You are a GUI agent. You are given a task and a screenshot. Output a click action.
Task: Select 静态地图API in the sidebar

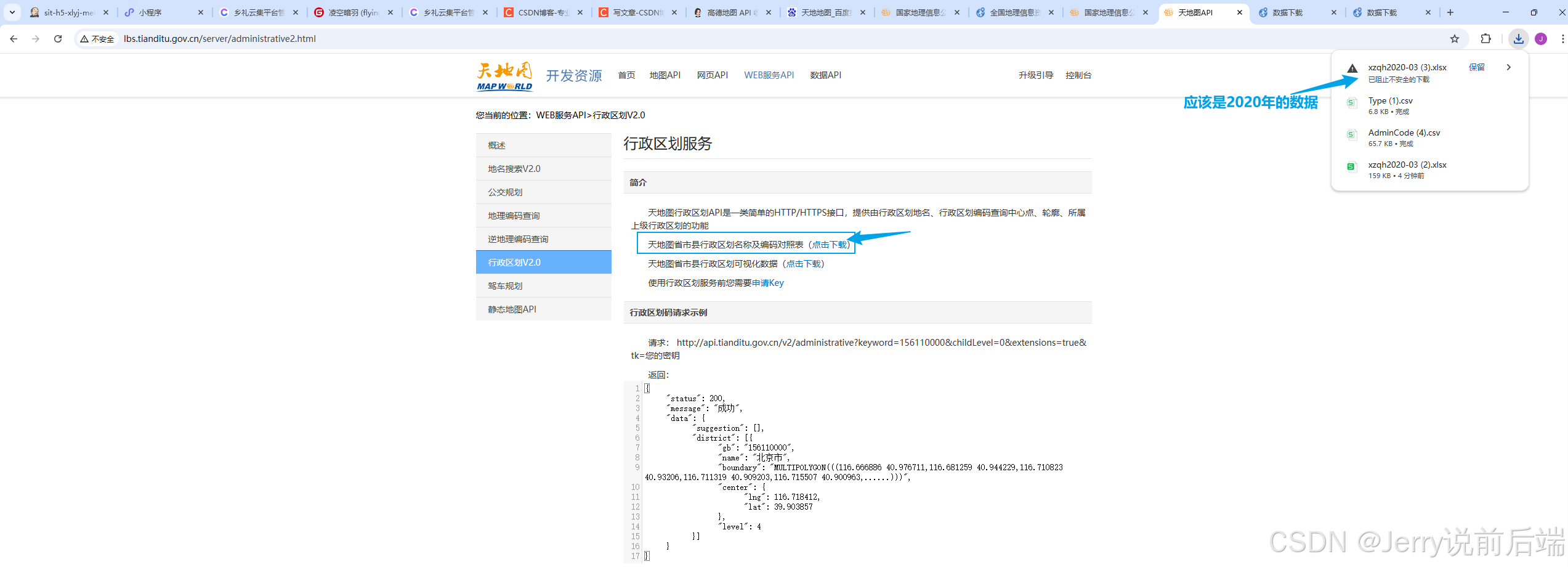point(544,309)
